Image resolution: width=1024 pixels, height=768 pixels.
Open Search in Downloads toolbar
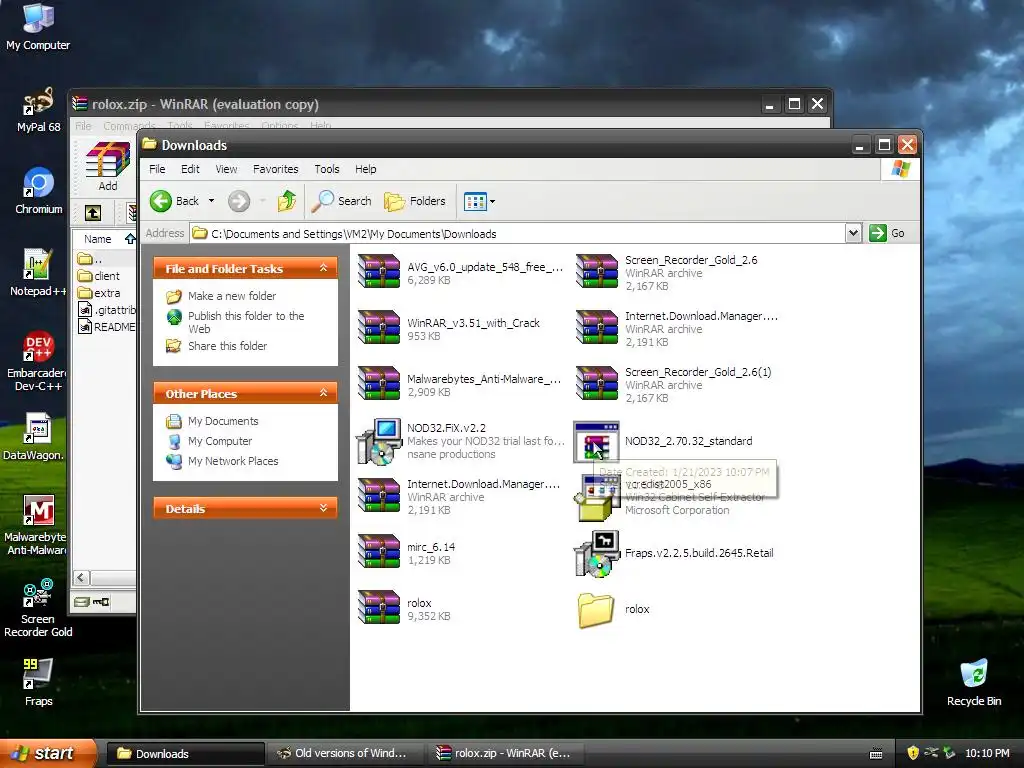pyautogui.click(x=342, y=201)
